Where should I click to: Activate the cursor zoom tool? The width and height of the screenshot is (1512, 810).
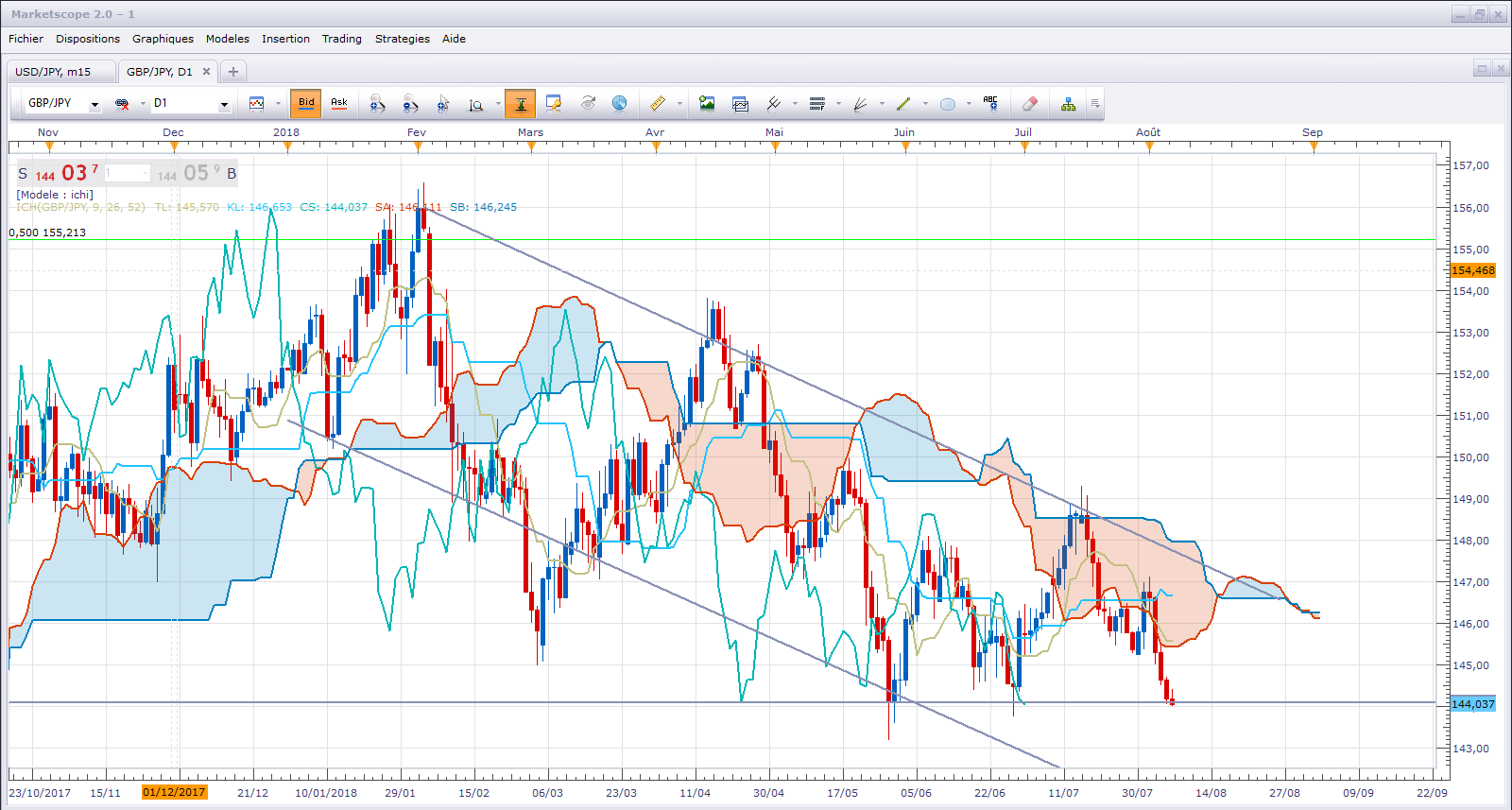point(443,104)
